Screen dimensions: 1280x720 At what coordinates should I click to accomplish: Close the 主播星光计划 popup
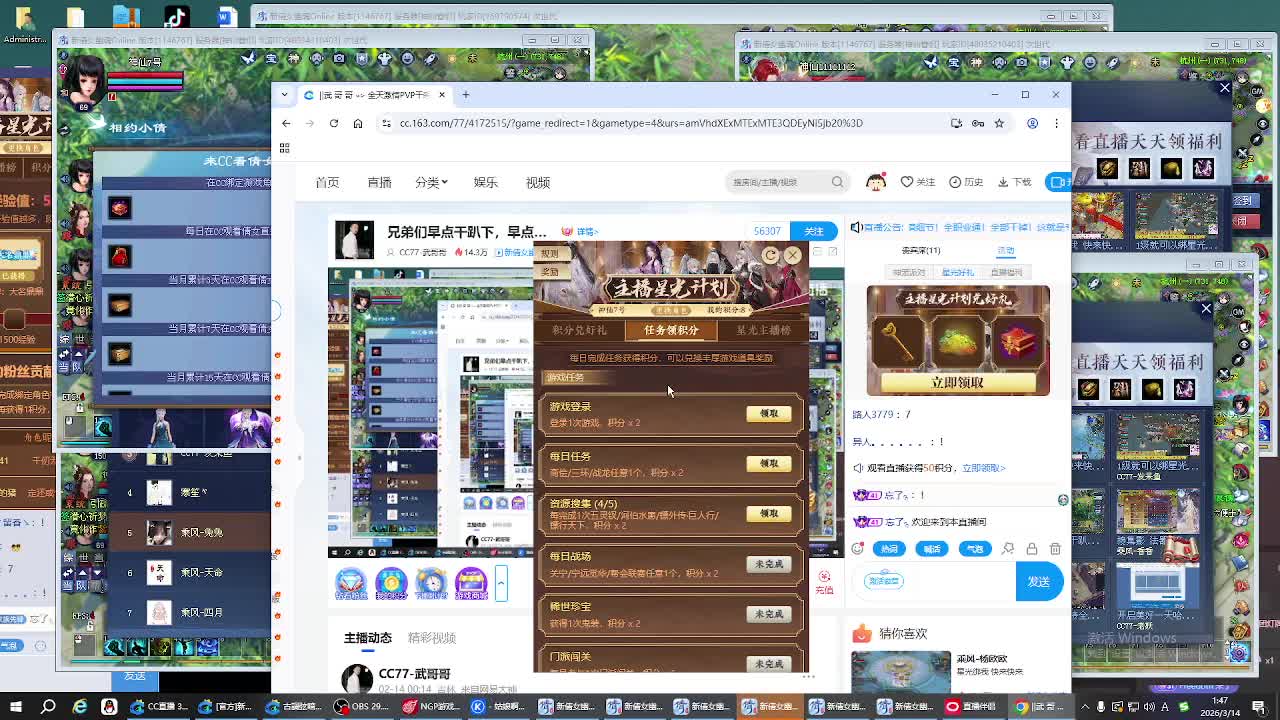(x=792, y=255)
